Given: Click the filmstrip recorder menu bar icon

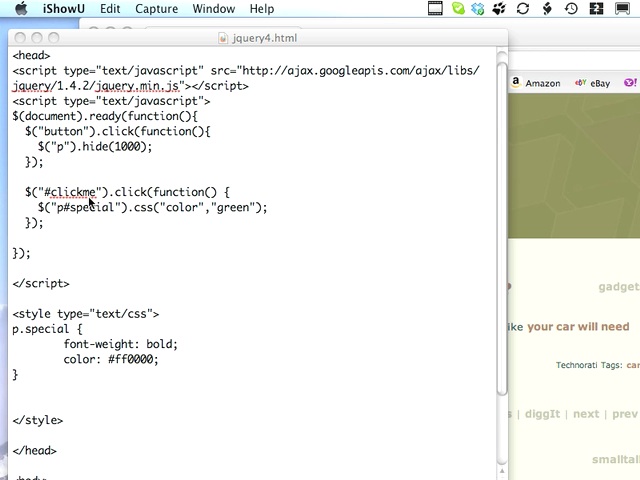Looking at the screenshot, I should [x=435, y=8].
